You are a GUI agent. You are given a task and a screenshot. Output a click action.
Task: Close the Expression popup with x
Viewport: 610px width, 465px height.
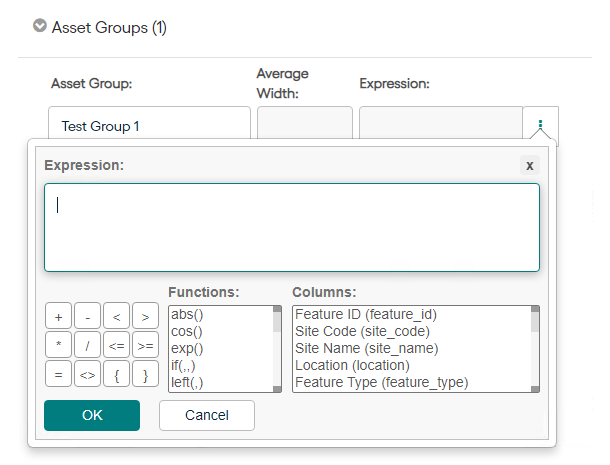[530, 165]
